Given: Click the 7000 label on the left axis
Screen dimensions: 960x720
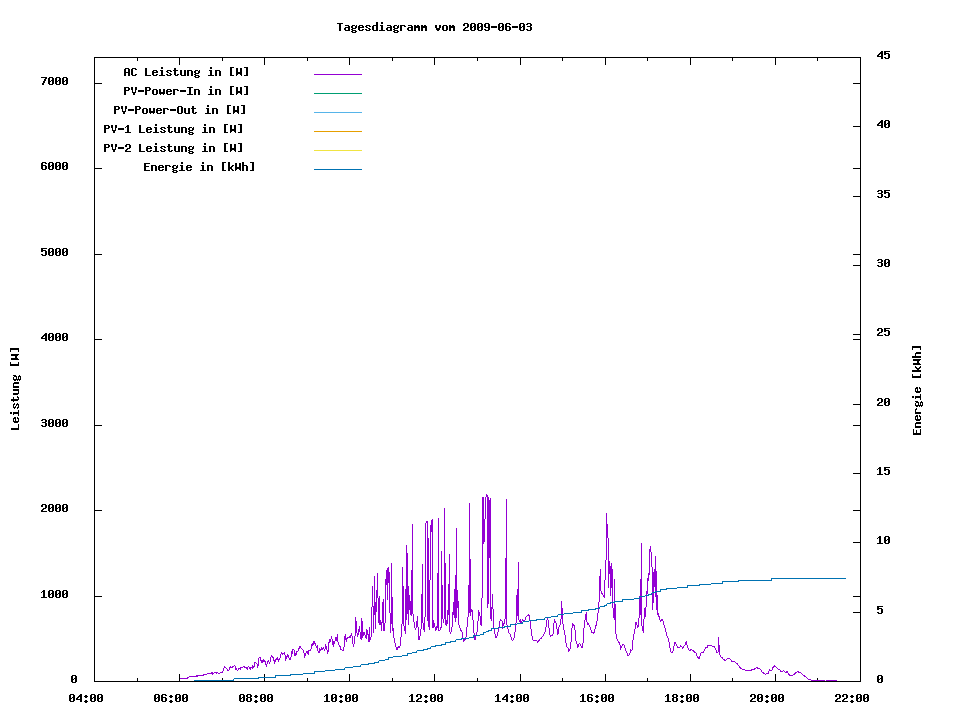Looking at the screenshot, I should (x=54, y=81).
